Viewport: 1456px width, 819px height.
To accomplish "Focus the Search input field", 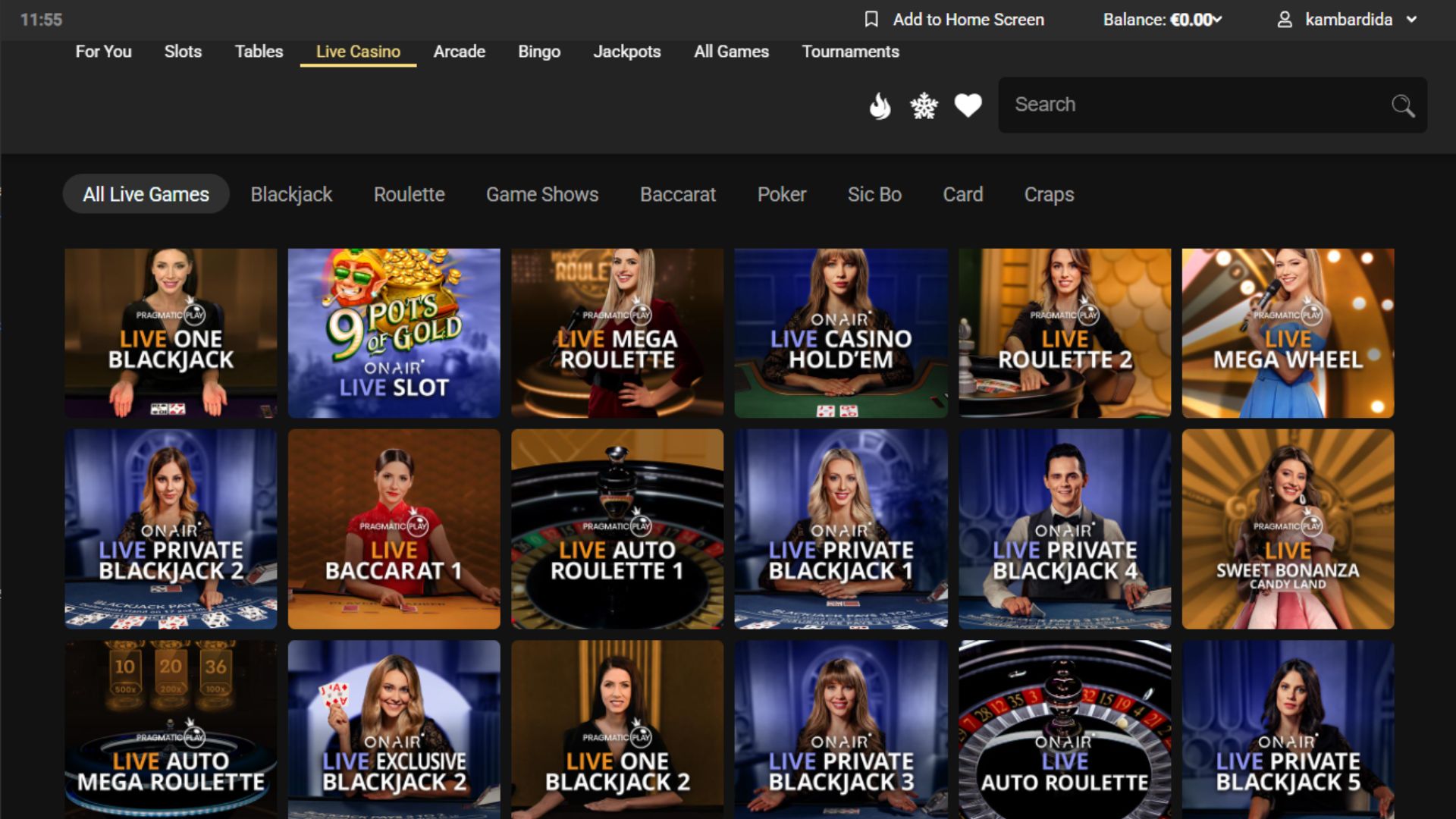I will (1213, 105).
